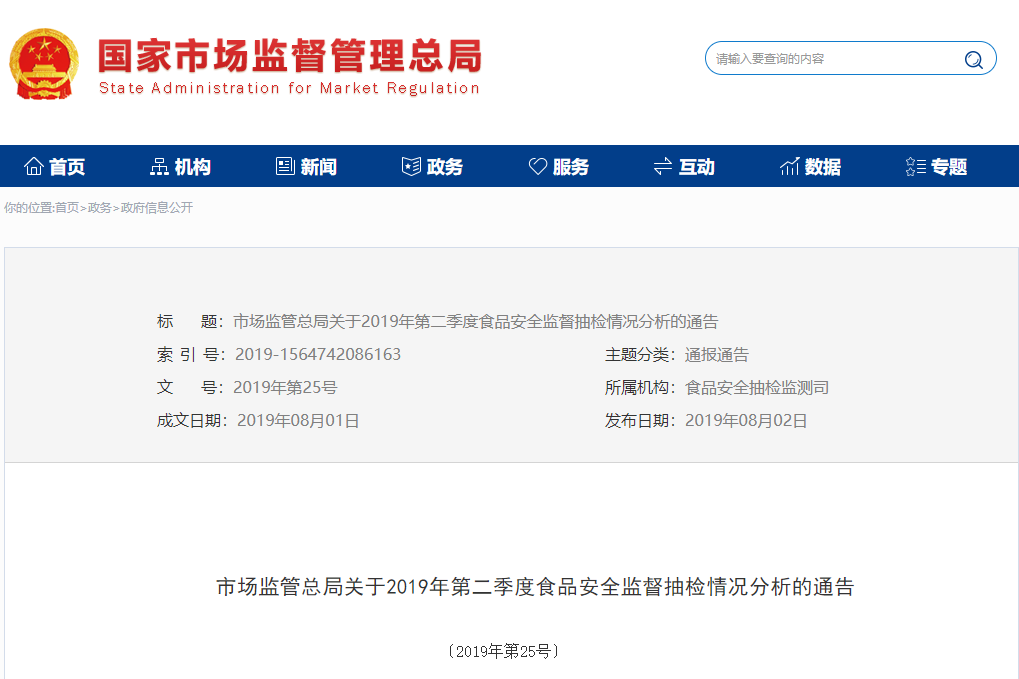This screenshot has width=1019, height=679.
Task: Go to 政府信息公开 in the breadcrumb
Action: [157, 208]
